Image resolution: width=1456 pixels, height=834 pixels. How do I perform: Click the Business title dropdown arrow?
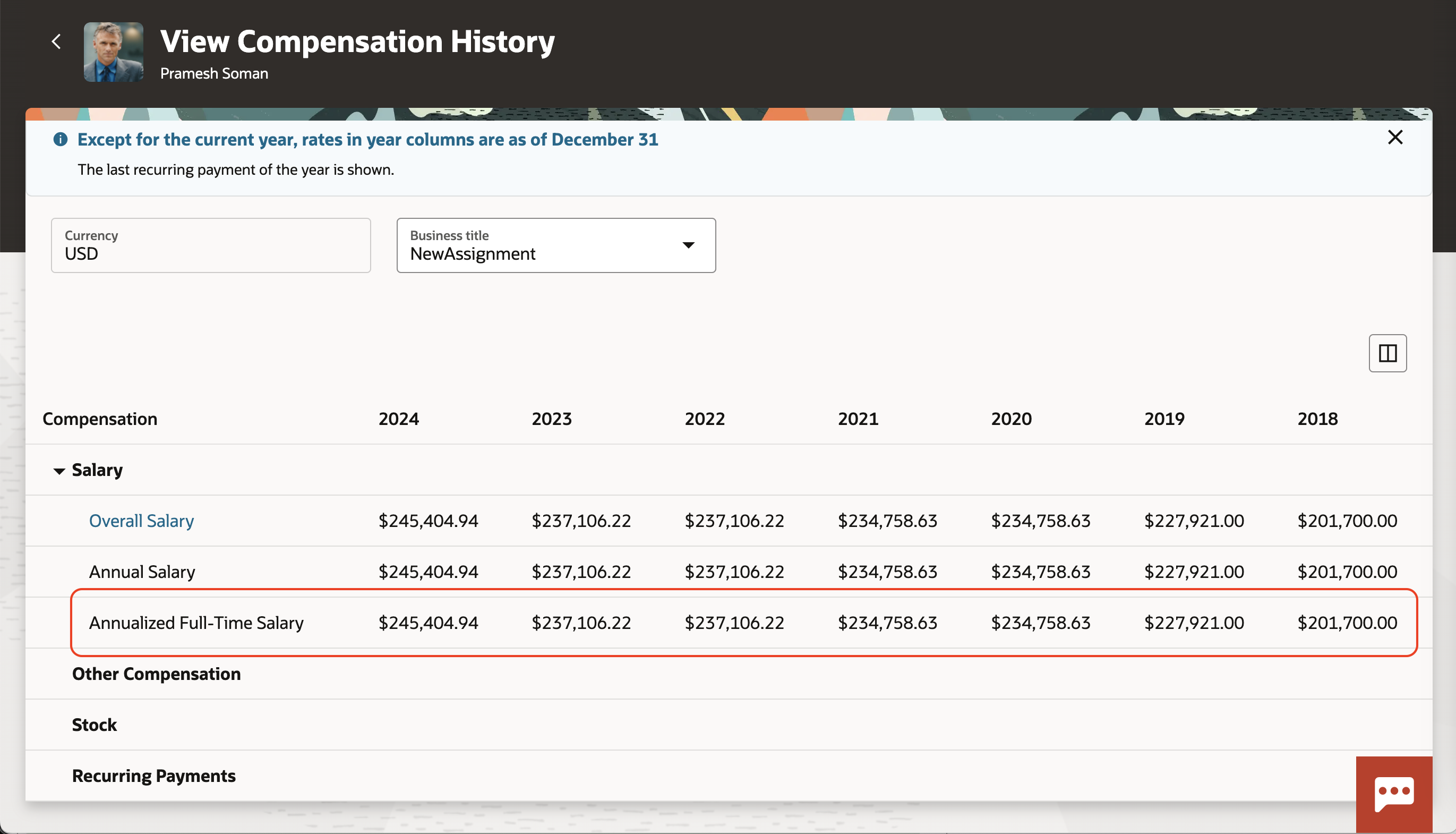pos(688,245)
